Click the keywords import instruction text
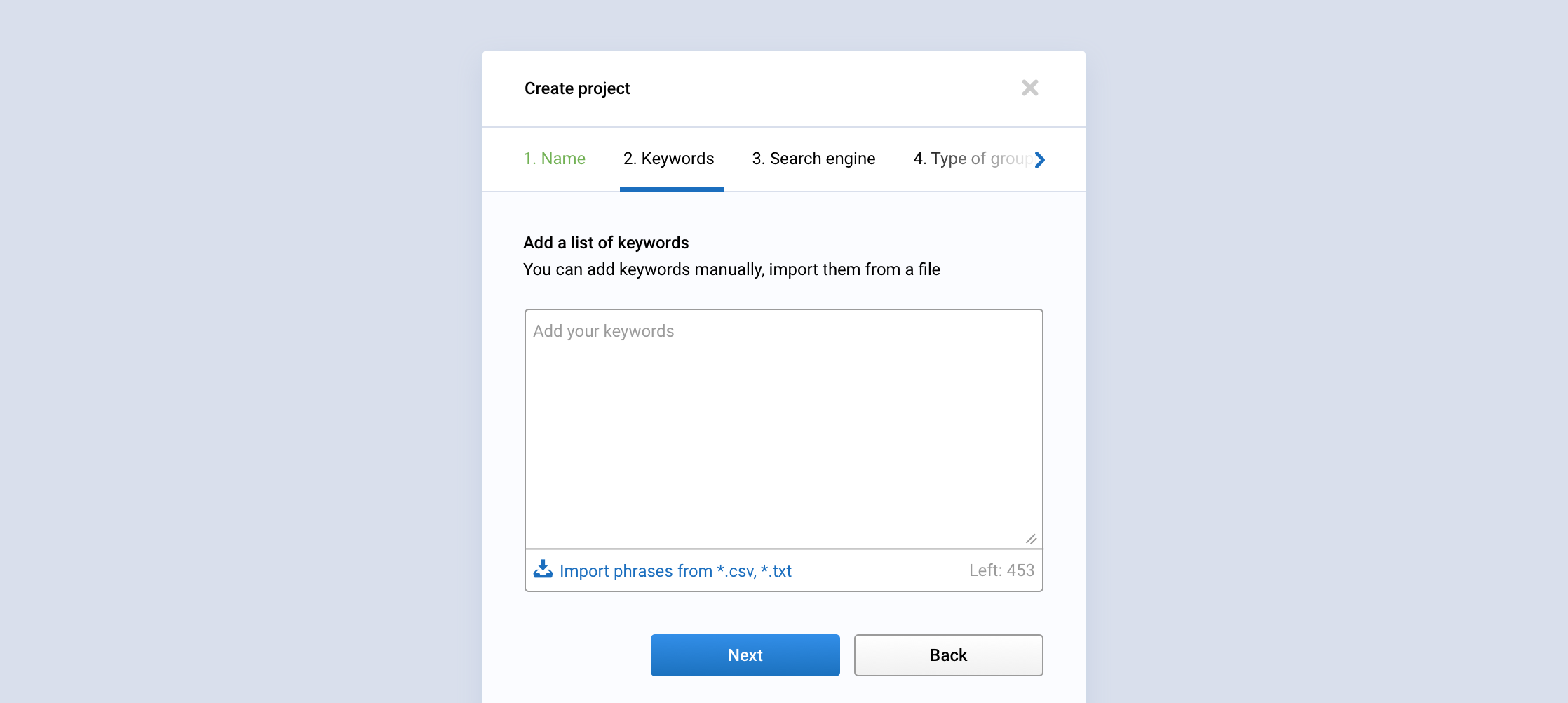Screen dimensions: 1568x703 coord(731,269)
